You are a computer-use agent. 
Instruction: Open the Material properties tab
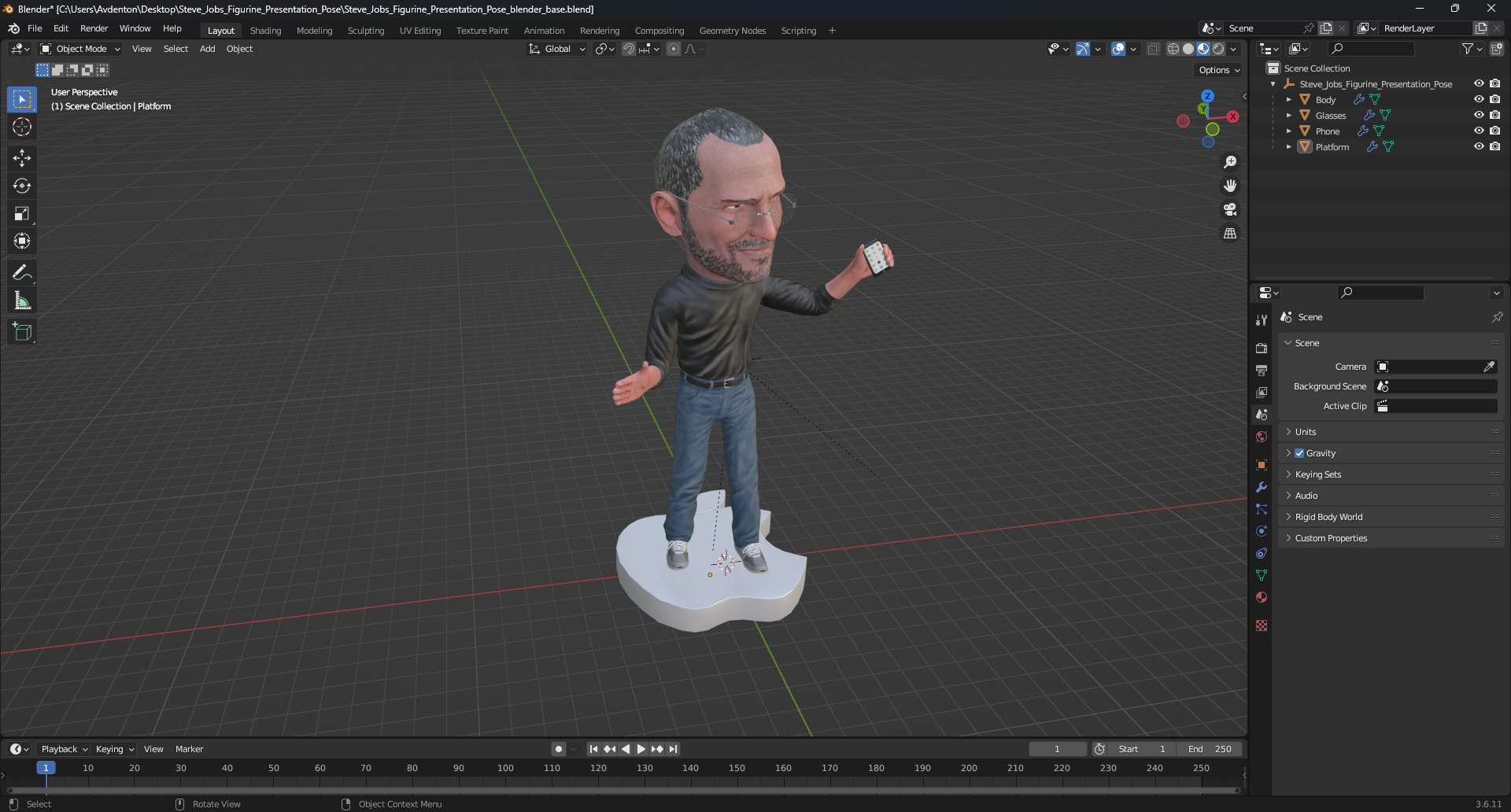(x=1262, y=597)
